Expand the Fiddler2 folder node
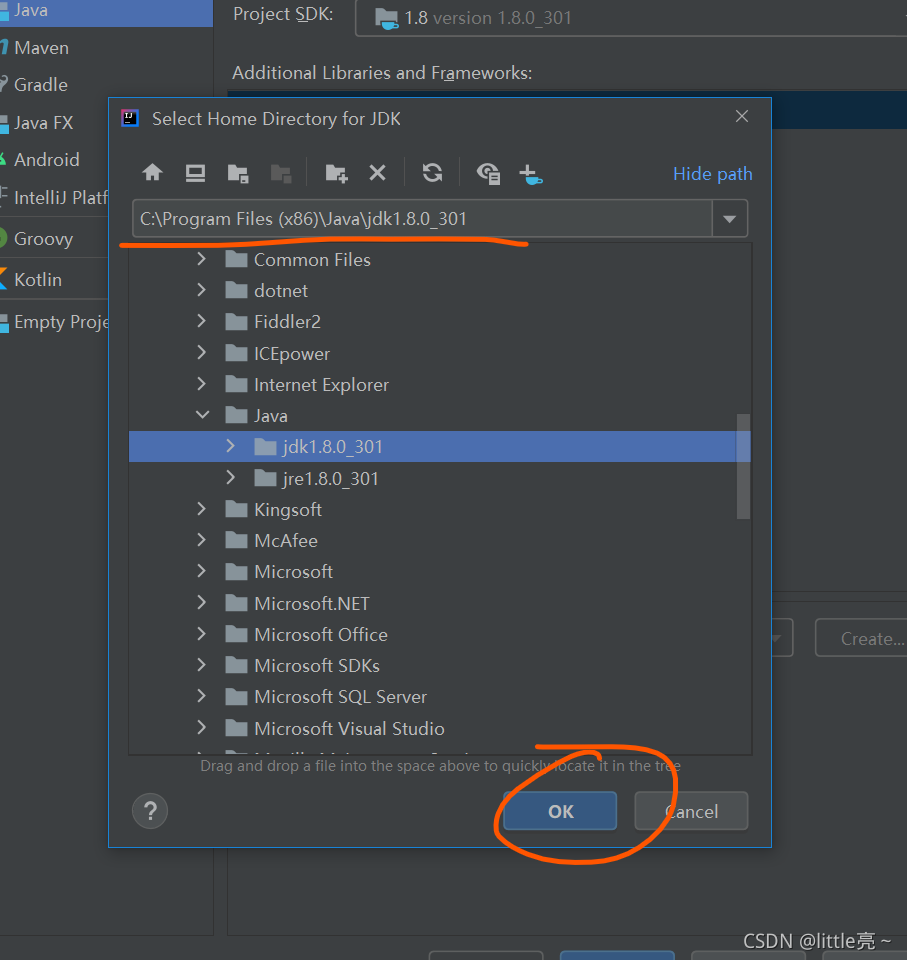This screenshot has height=960, width=907. (x=201, y=321)
